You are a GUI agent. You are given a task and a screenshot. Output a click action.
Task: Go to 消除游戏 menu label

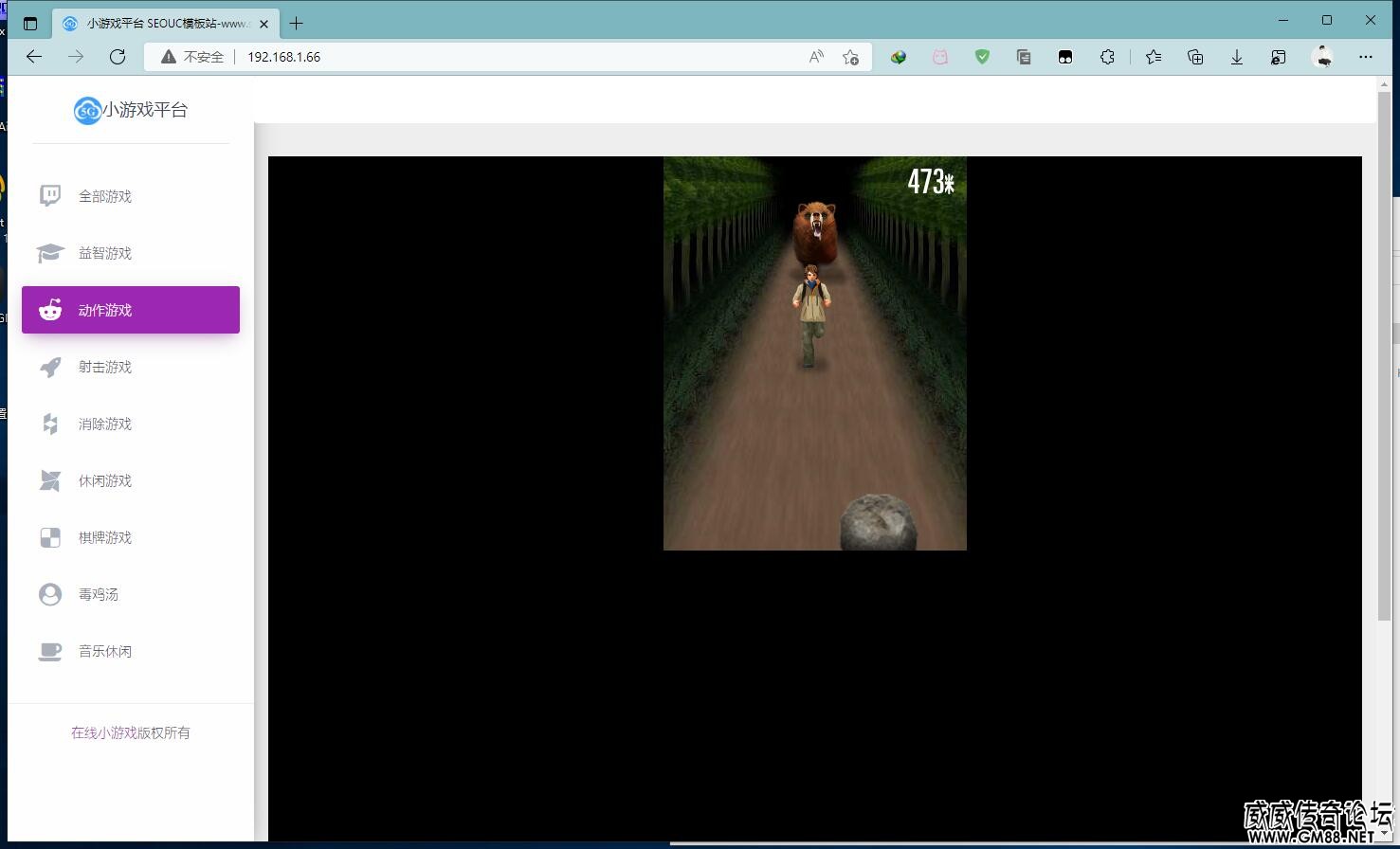105,424
